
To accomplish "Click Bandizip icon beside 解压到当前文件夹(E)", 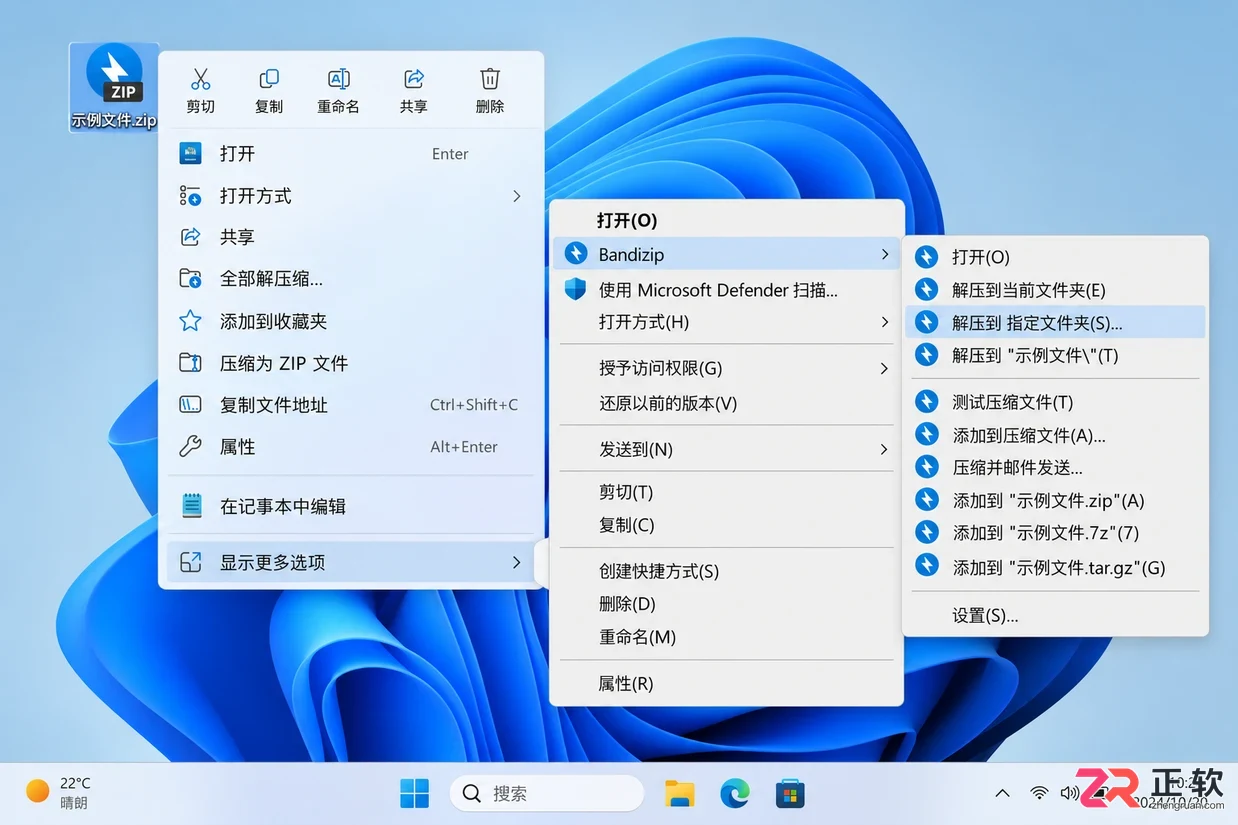I will click(x=927, y=290).
